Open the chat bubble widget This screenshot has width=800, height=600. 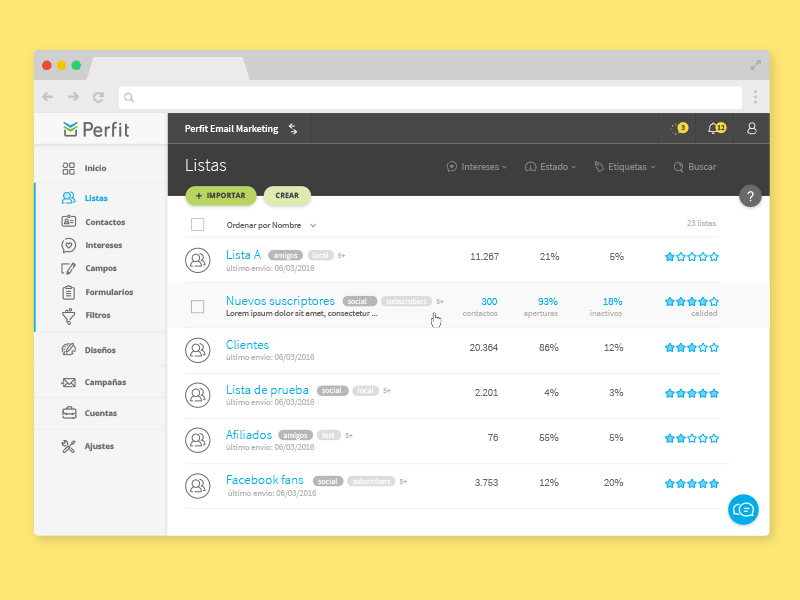tap(743, 509)
